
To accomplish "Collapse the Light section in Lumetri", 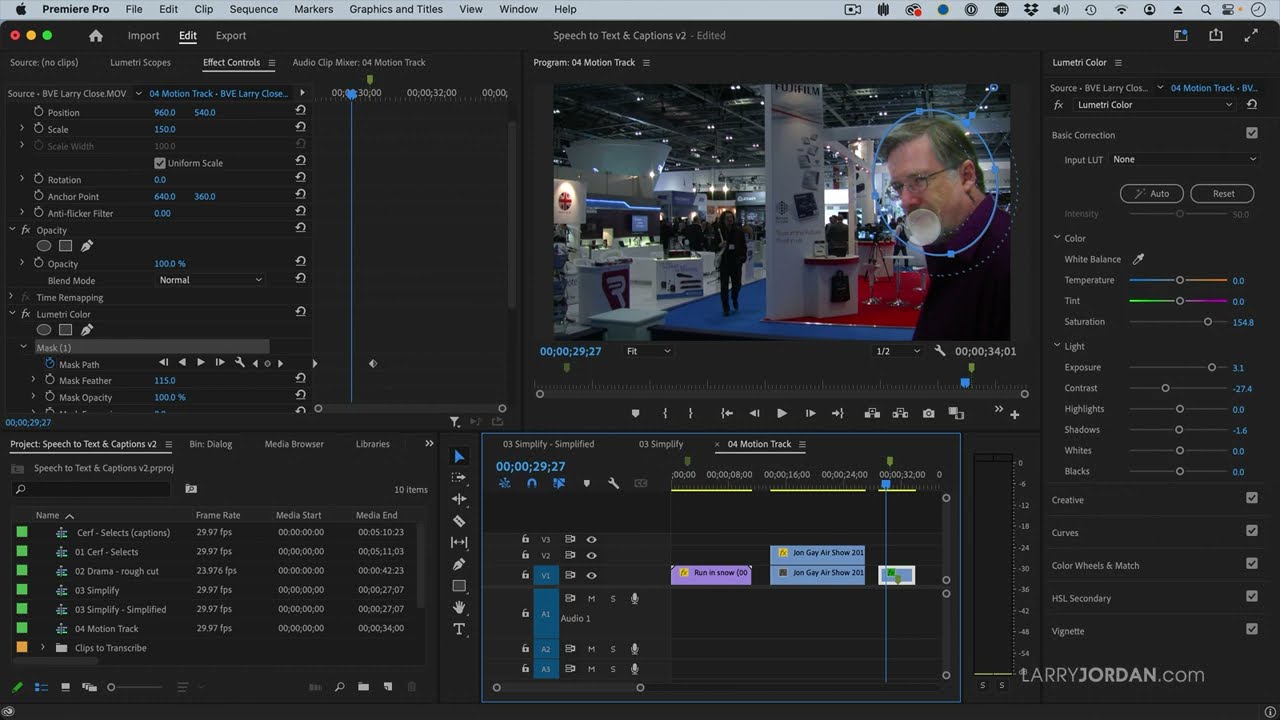I will click(1057, 346).
